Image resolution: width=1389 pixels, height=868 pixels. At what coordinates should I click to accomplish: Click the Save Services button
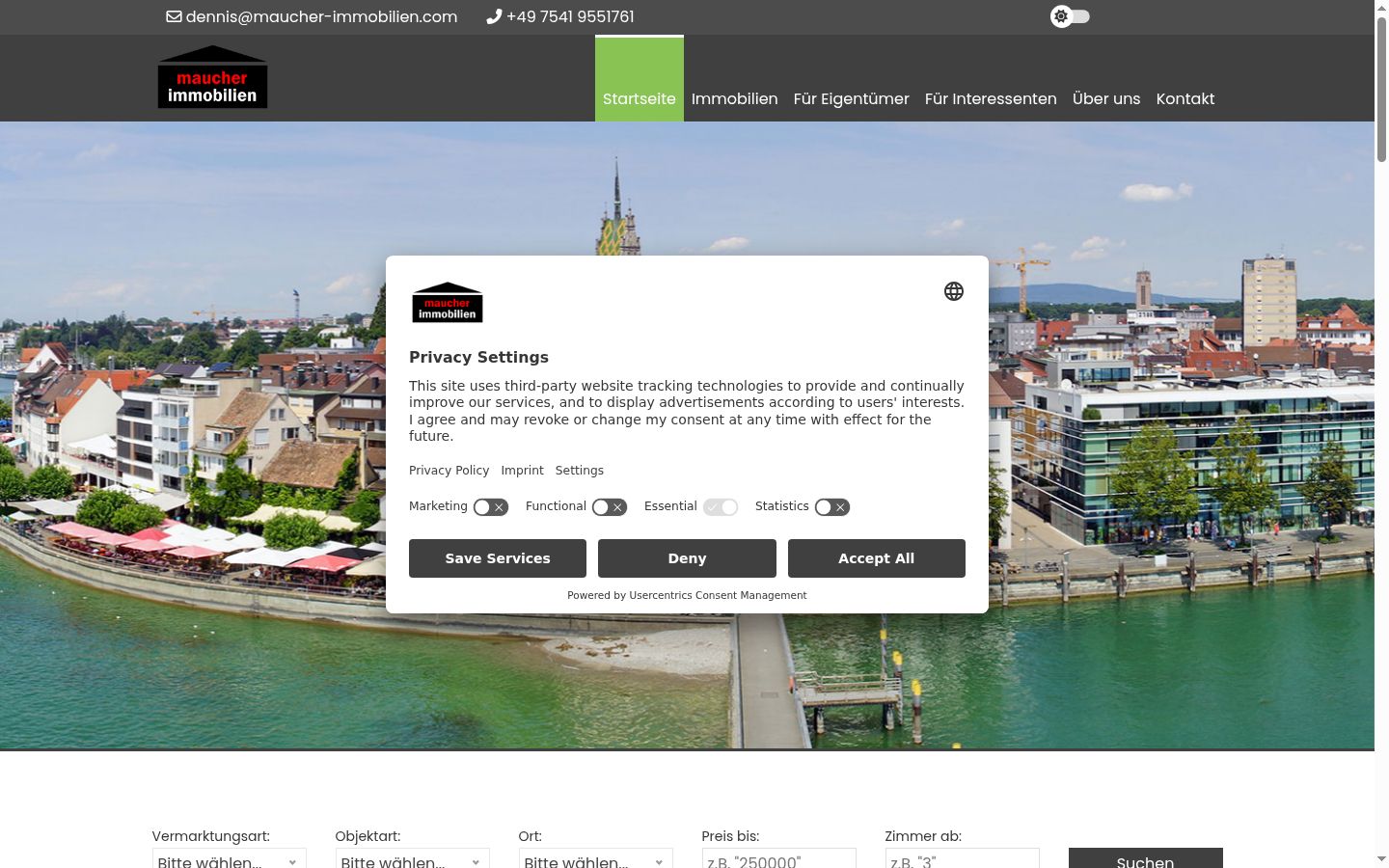(x=498, y=558)
